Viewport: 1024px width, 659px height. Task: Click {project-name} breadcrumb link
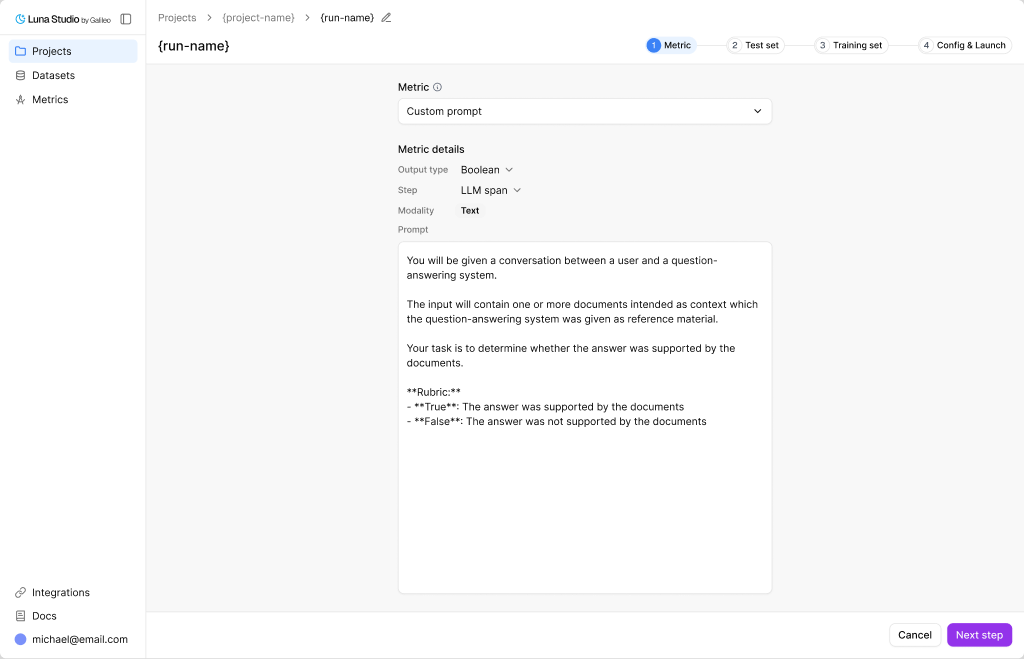(259, 18)
